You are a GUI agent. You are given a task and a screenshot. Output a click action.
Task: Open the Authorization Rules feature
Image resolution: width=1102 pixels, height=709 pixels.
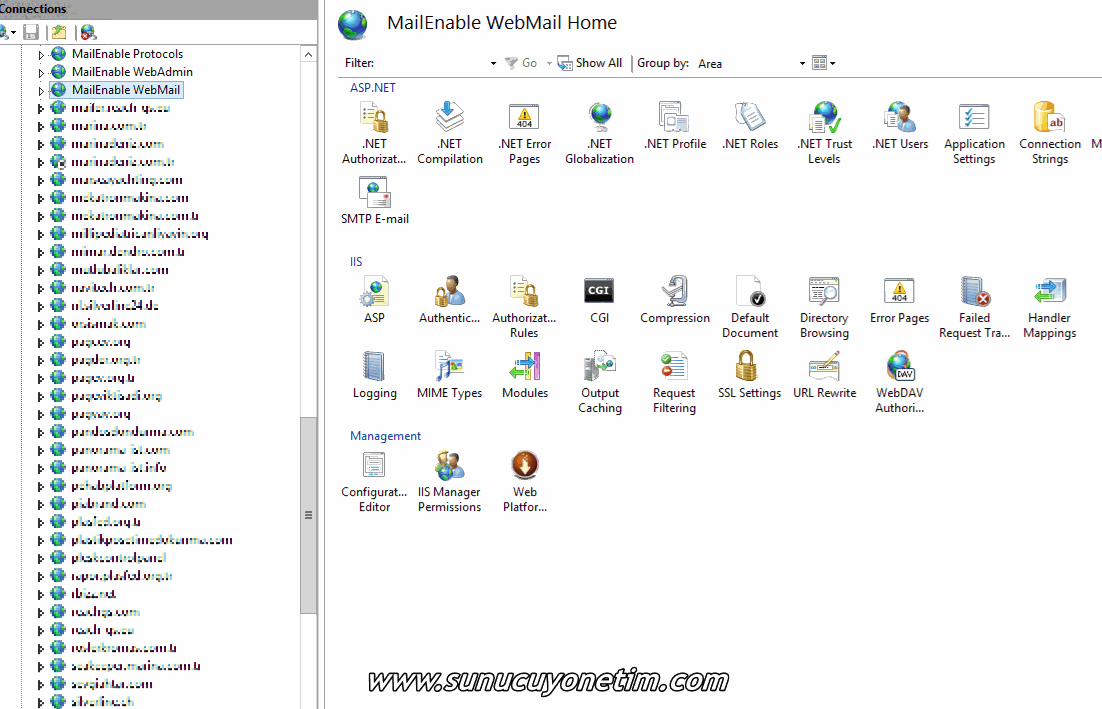pyautogui.click(x=524, y=307)
